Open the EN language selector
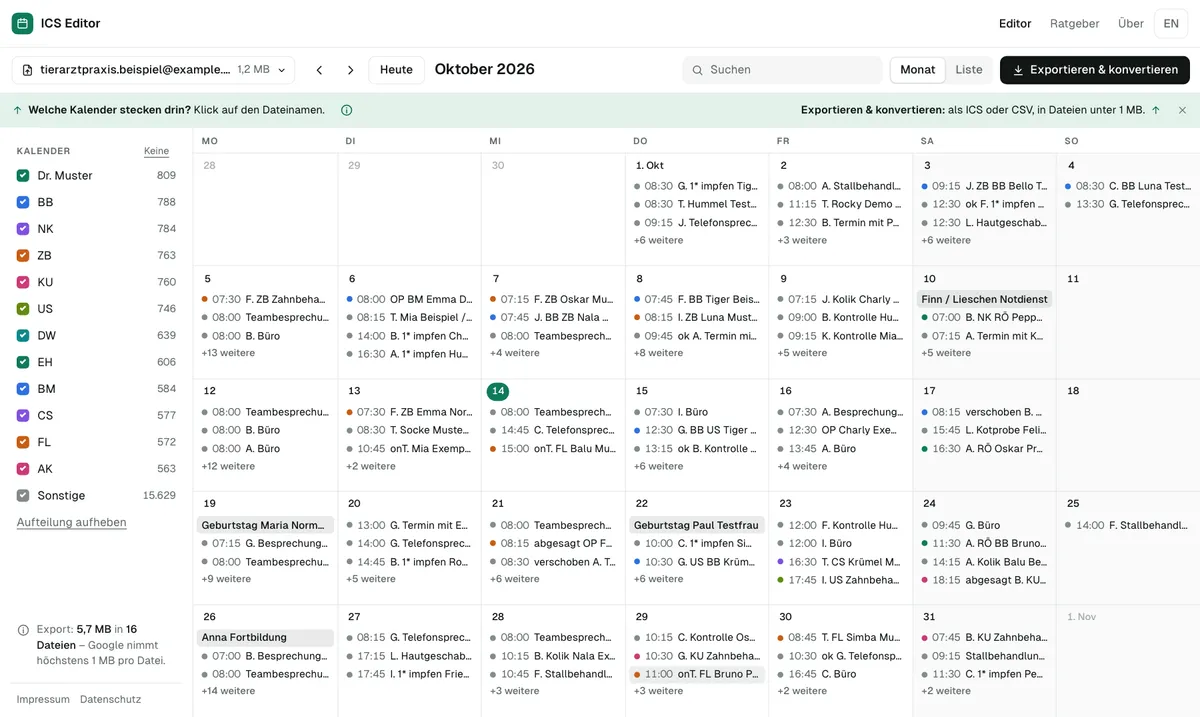Screen dimensions: 1200x717 1171,23
